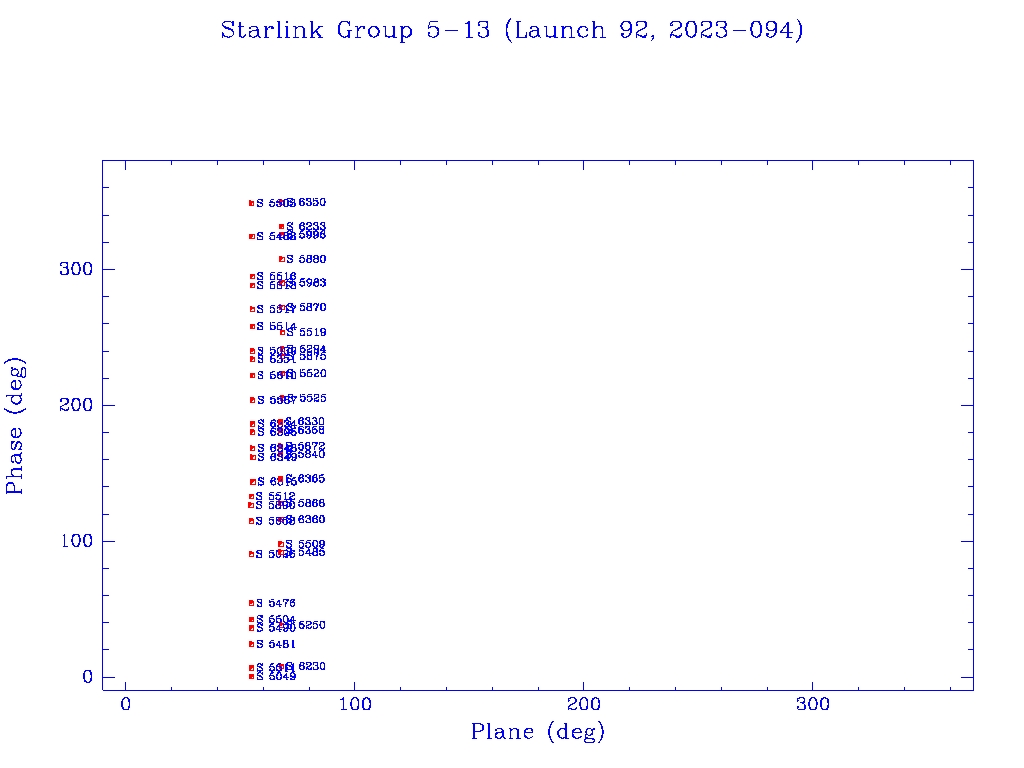1024x768 pixels.
Task: Click the label S 5872
Action: click(x=305, y=446)
